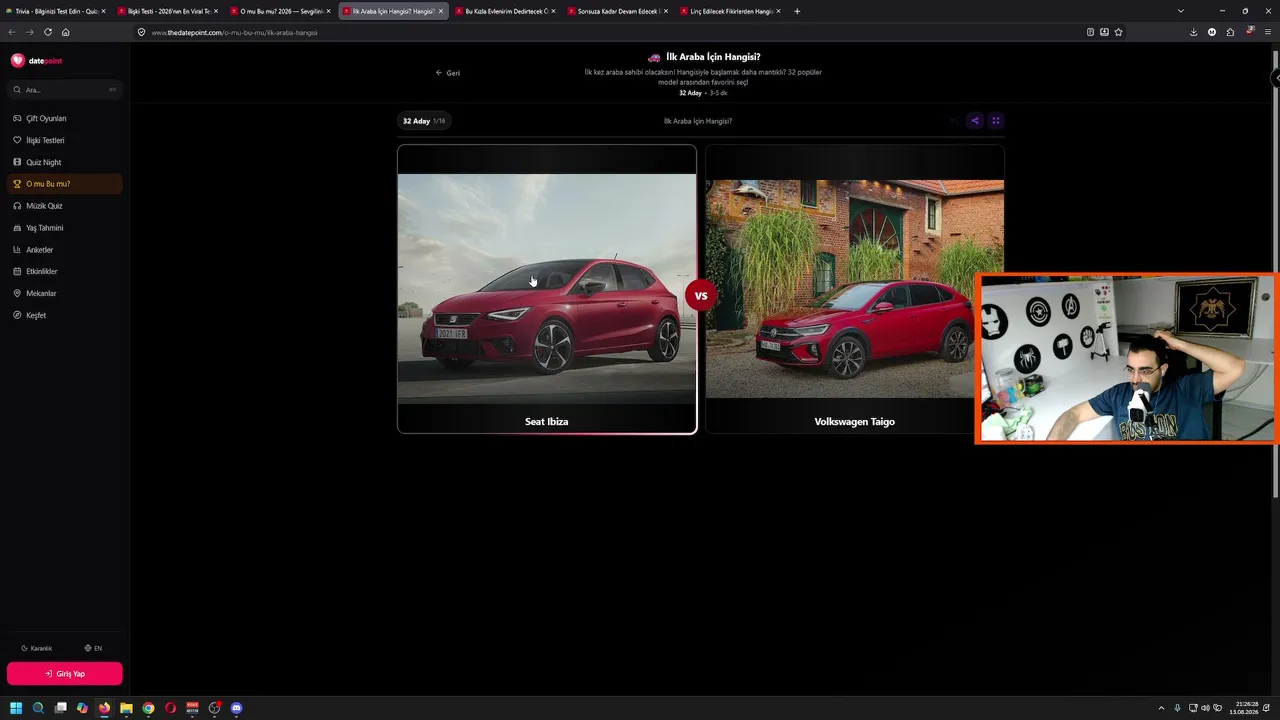Viewport: 1280px width, 720px height.
Task: Select Keşfet in the sidebar
Action: click(65, 316)
